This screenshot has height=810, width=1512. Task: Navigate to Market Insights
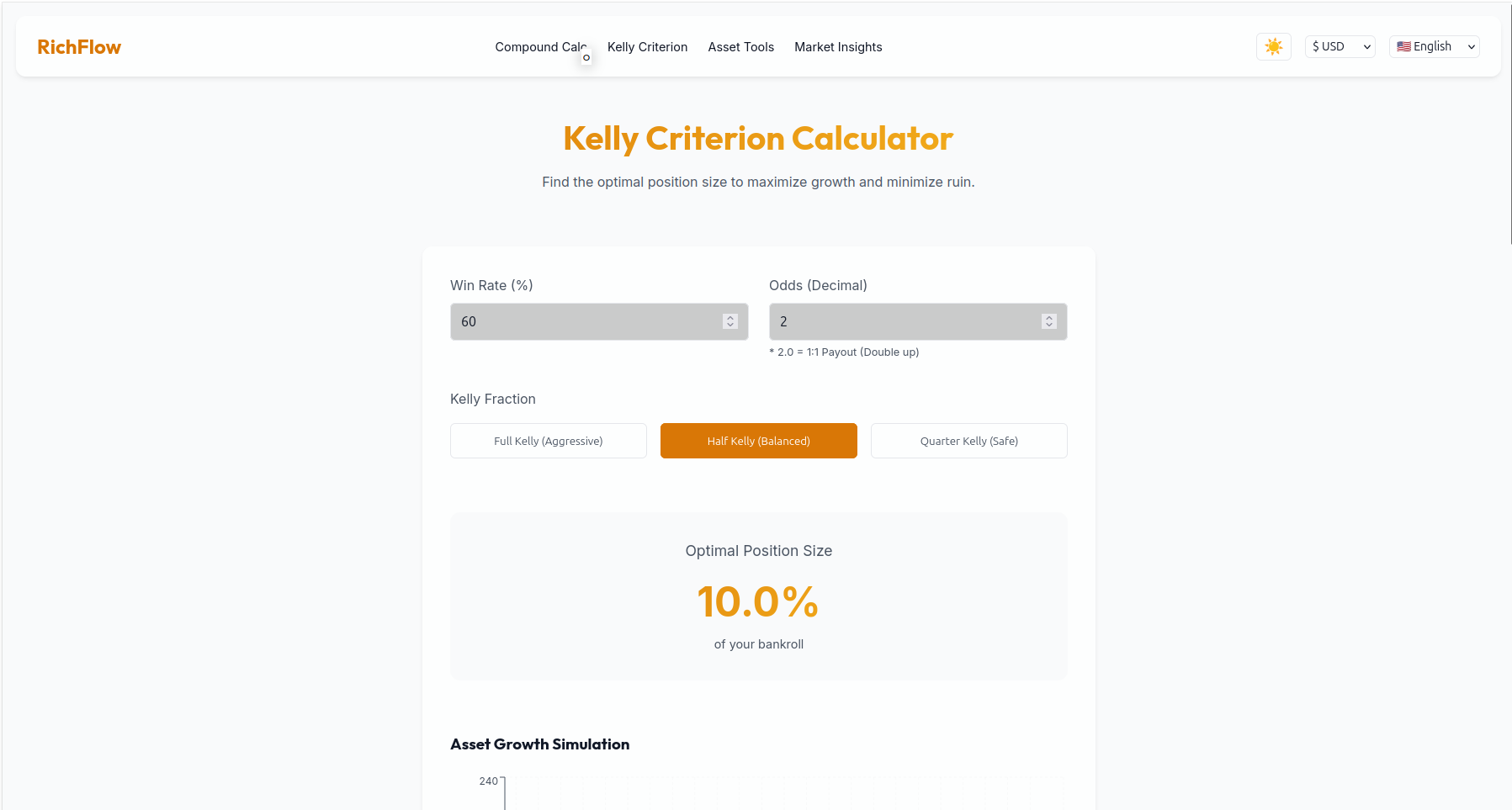click(838, 46)
